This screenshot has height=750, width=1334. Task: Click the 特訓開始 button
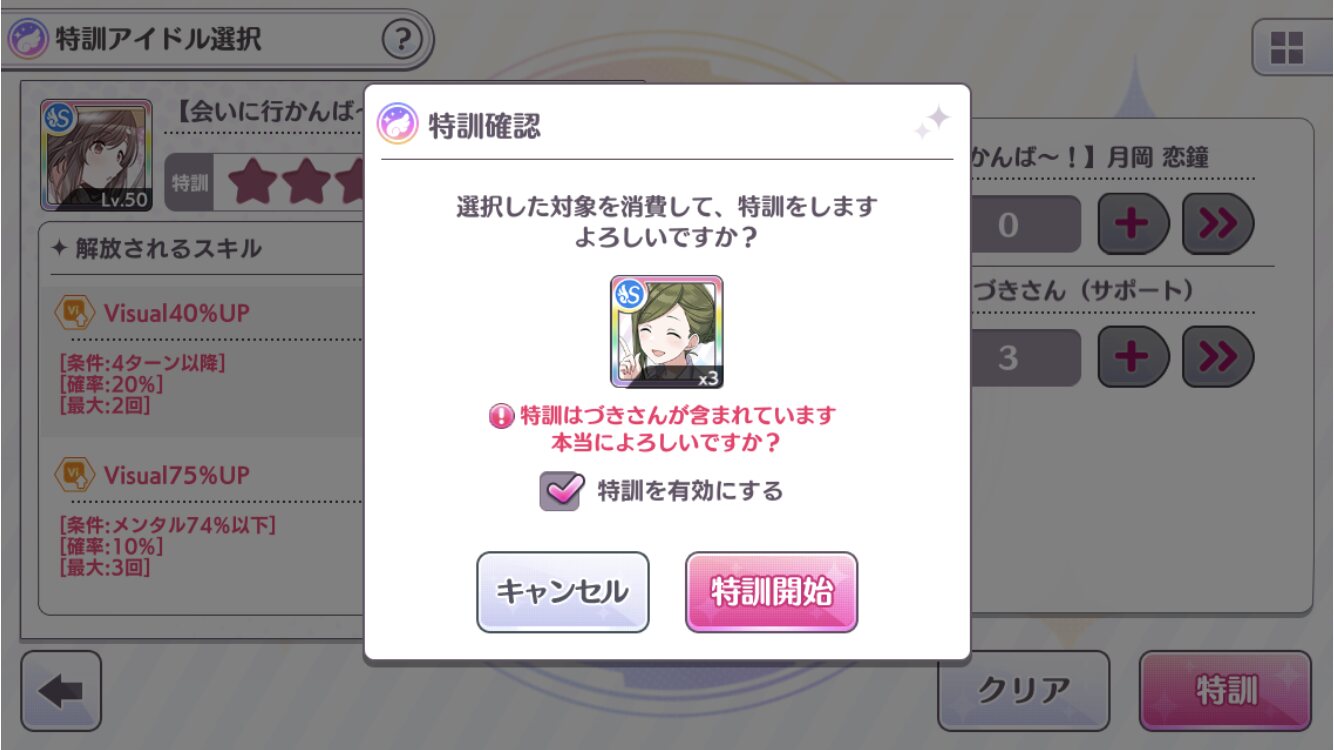(x=771, y=592)
